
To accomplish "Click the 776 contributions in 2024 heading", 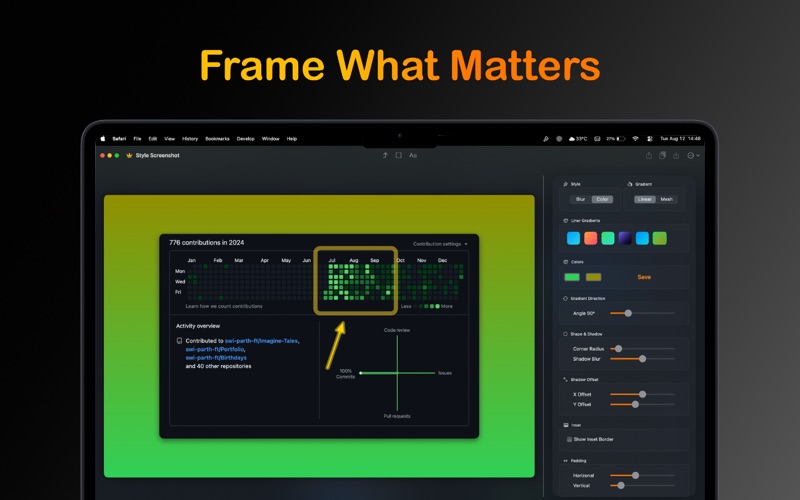I will pyautogui.click(x=207, y=243).
